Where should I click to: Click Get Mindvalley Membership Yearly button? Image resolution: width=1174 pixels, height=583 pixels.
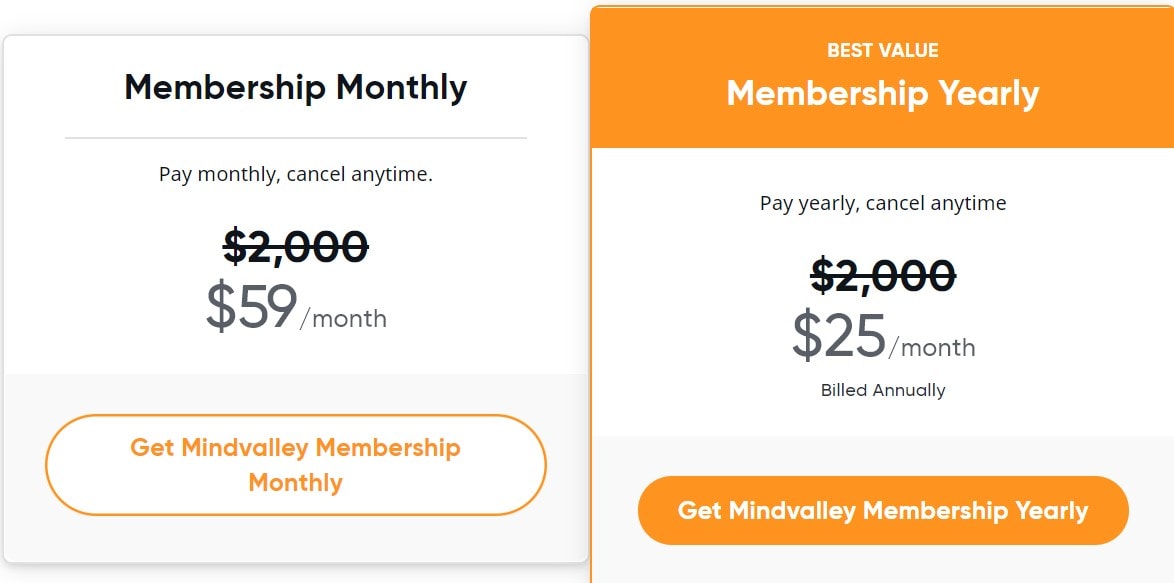[882, 511]
